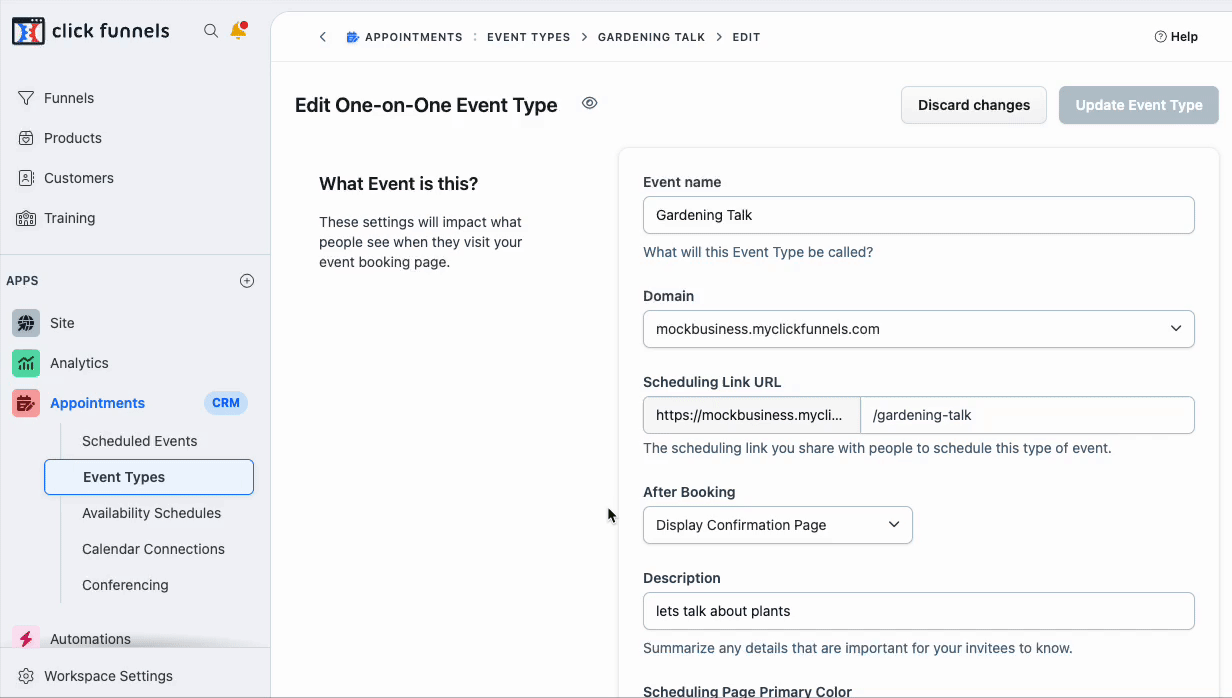This screenshot has height=698, width=1232.
Task: Go to Event Types breadcrumb
Action: pyautogui.click(x=529, y=37)
